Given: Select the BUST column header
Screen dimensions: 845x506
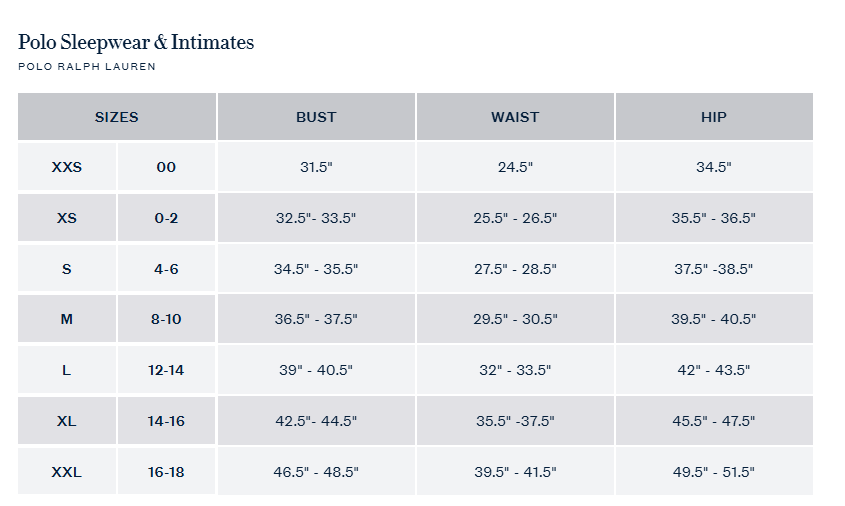Looking at the screenshot, I should 316,117.
